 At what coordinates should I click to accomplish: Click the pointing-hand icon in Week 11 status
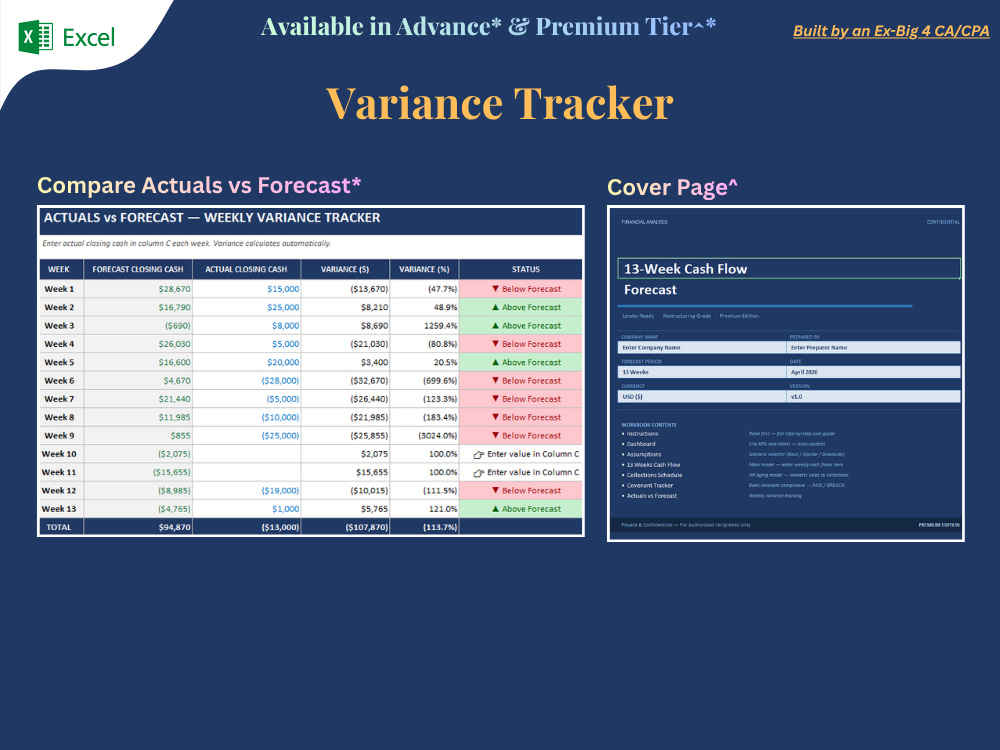478,473
